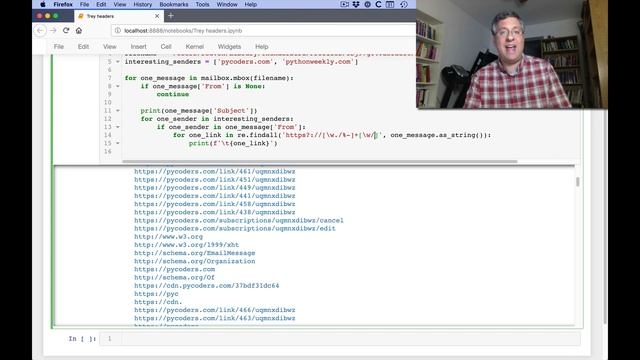The width and height of the screenshot is (640, 360).
Task: Click 'continue' on code line 9
Action: coord(173,94)
